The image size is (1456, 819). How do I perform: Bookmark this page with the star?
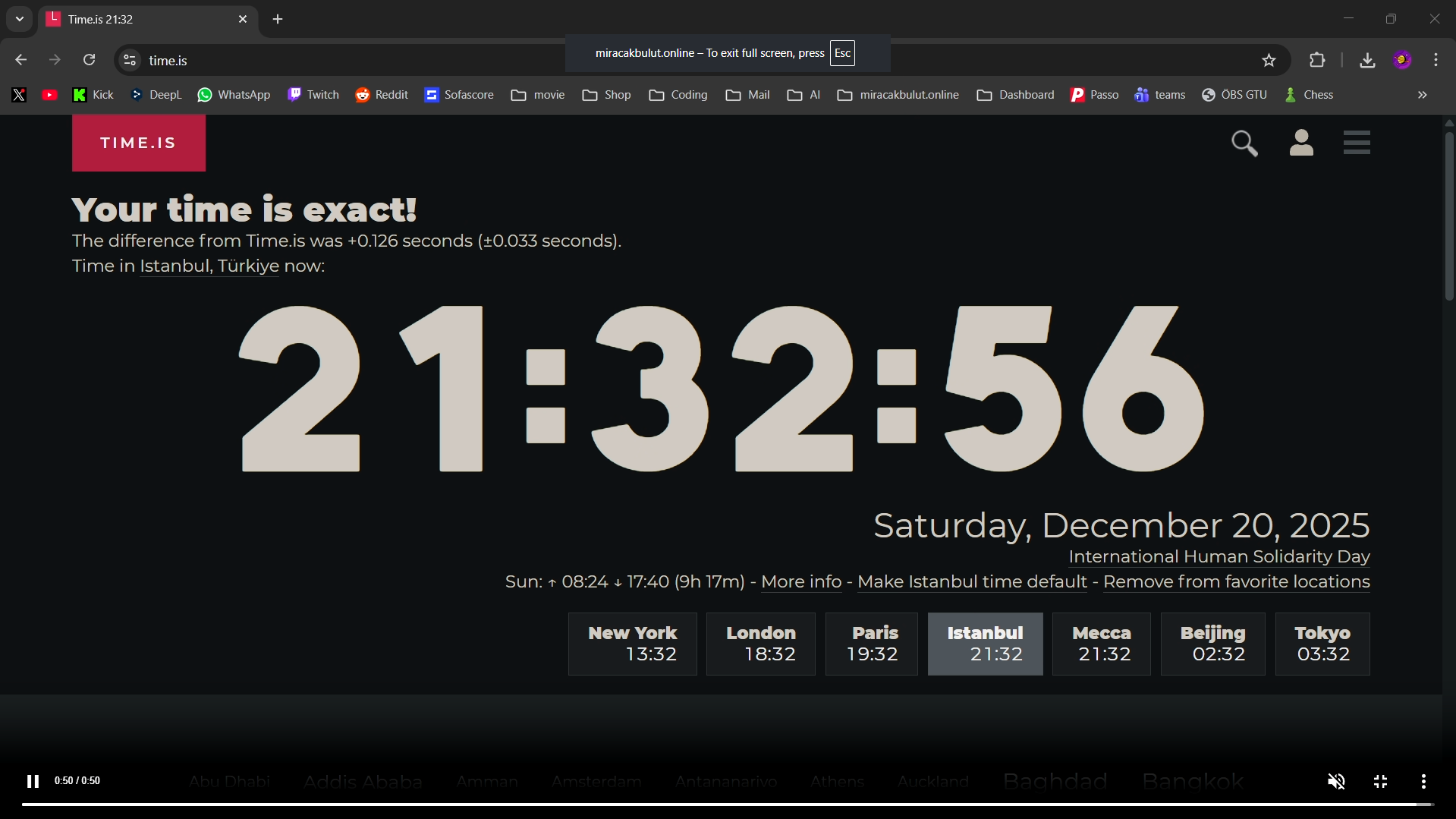(1269, 60)
